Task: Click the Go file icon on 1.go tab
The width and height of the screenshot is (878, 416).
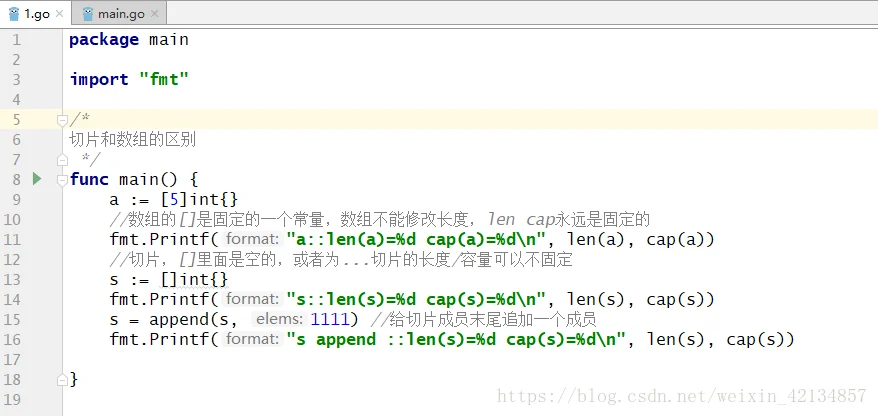Action: (x=14, y=14)
